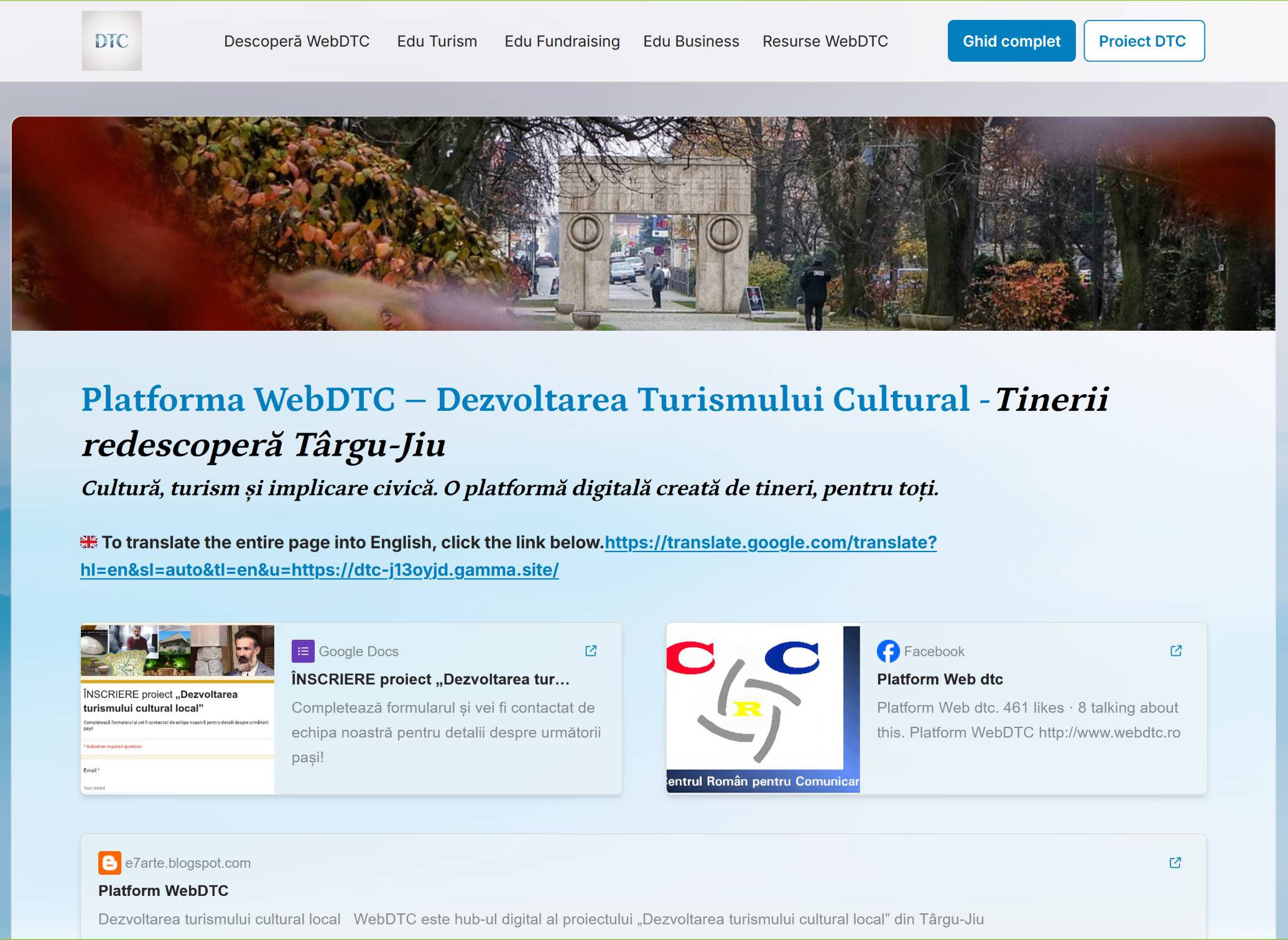The width and height of the screenshot is (1288, 940).
Task: Click the blue Facebook logo icon
Action: coord(888,651)
